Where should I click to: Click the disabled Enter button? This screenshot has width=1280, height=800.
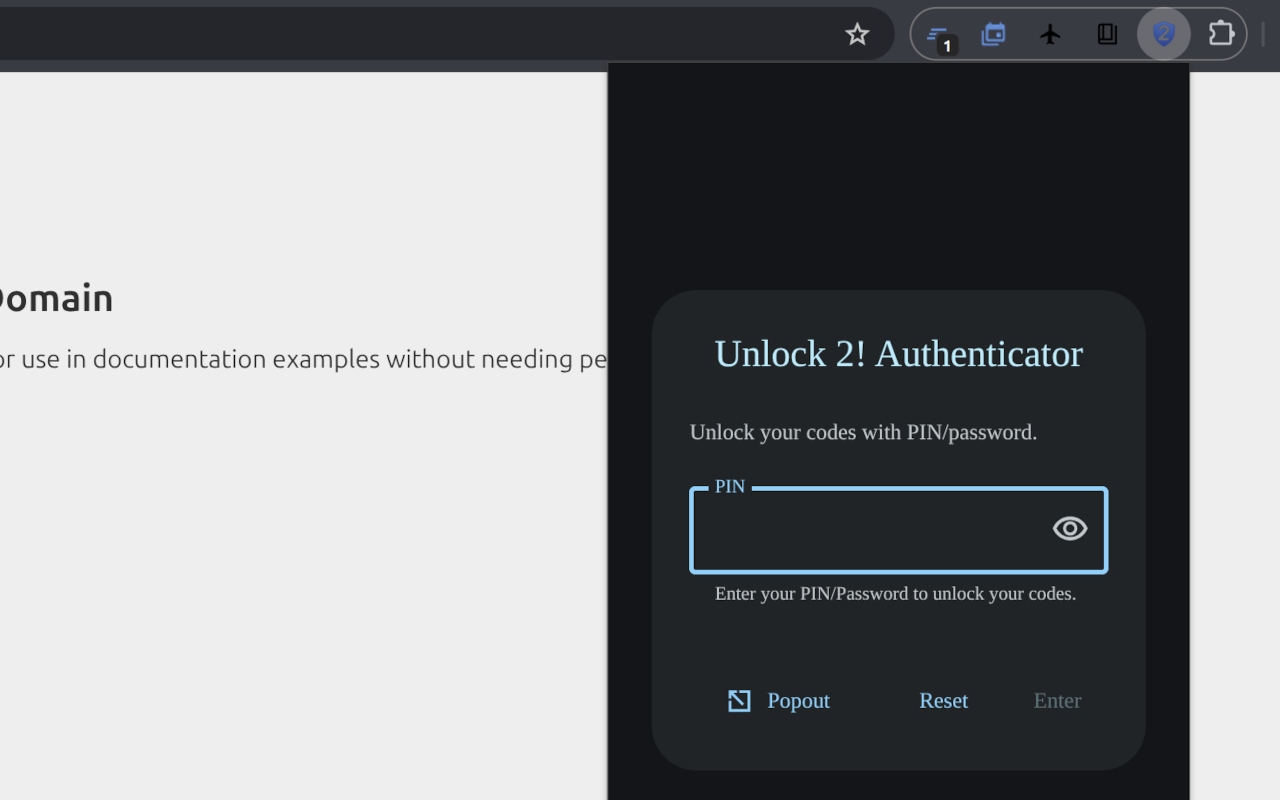click(x=1057, y=700)
